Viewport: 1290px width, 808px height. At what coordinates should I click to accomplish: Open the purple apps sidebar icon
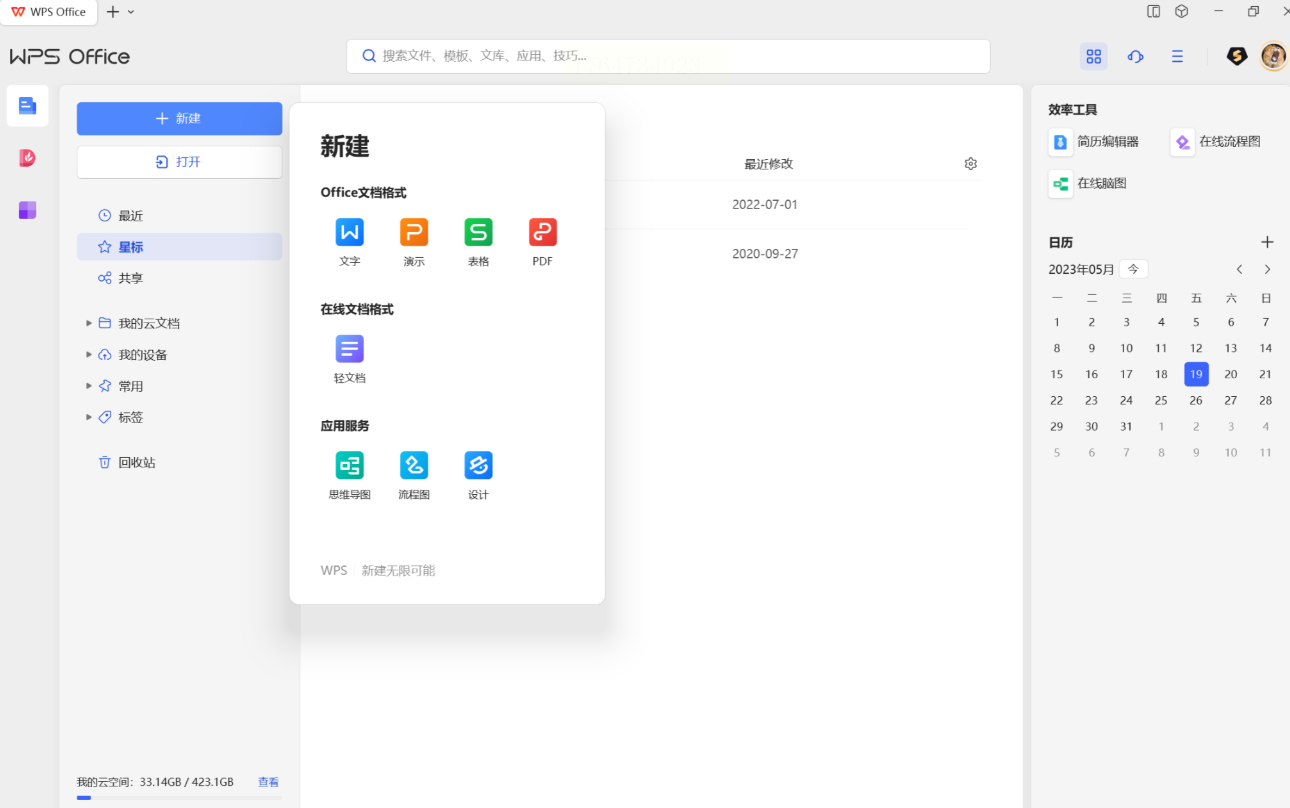pos(27,210)
